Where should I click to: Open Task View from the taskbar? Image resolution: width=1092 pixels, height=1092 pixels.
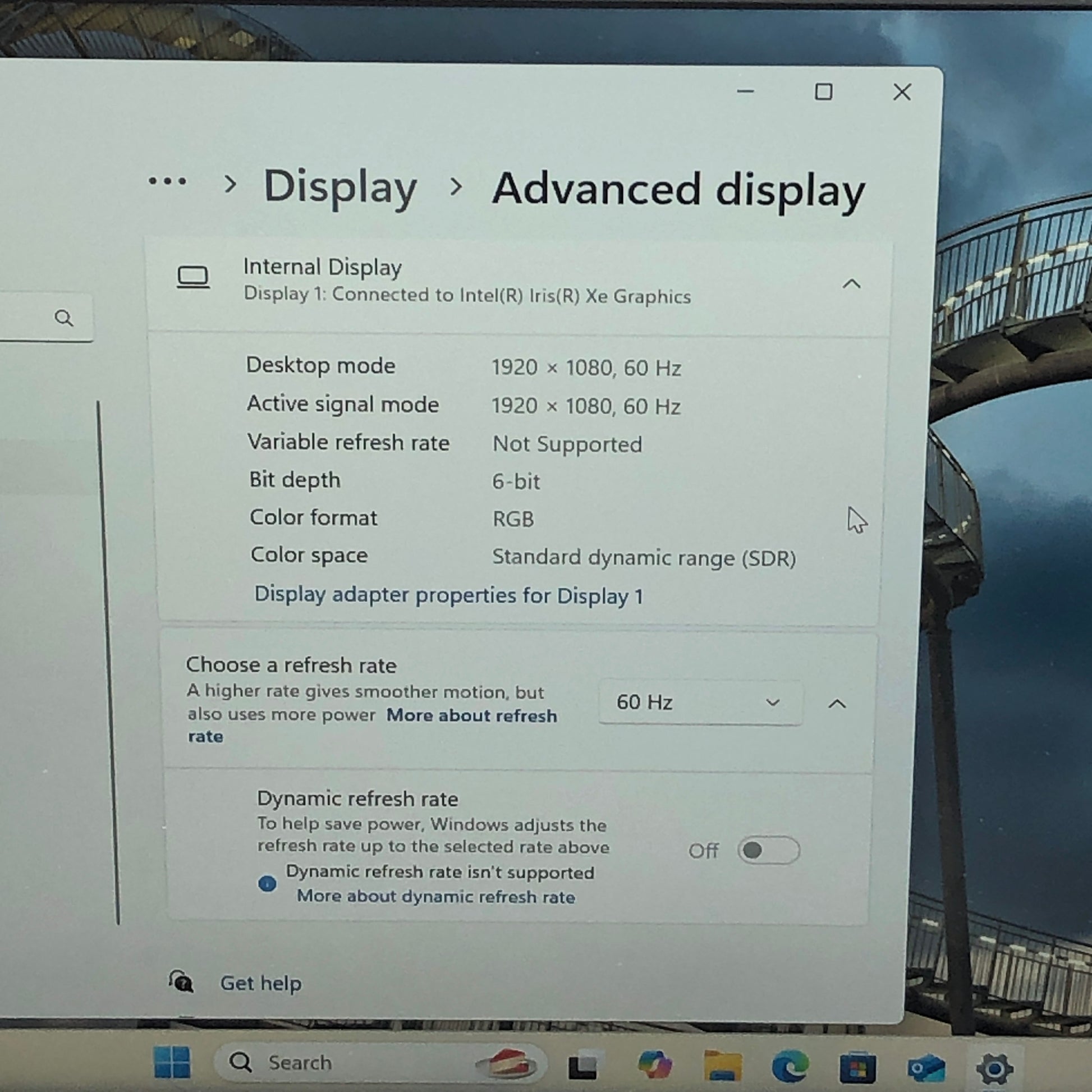tap(582, 1064)
